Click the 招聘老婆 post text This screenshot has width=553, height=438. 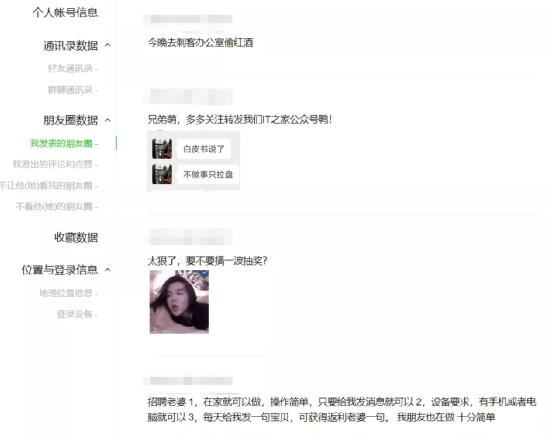[342, 409]
